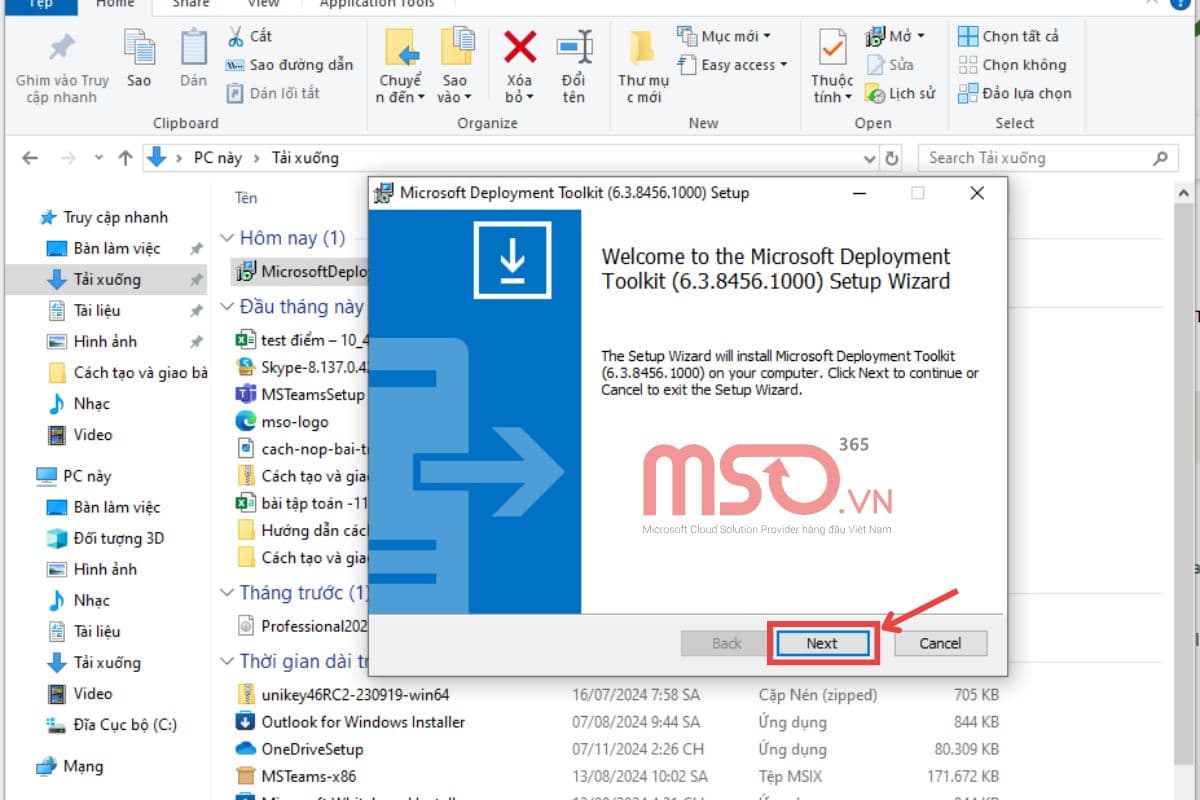Collapse the 'Tháng trước (1)' group
The width and height of the screenshot is (1200, 800).
228,593
